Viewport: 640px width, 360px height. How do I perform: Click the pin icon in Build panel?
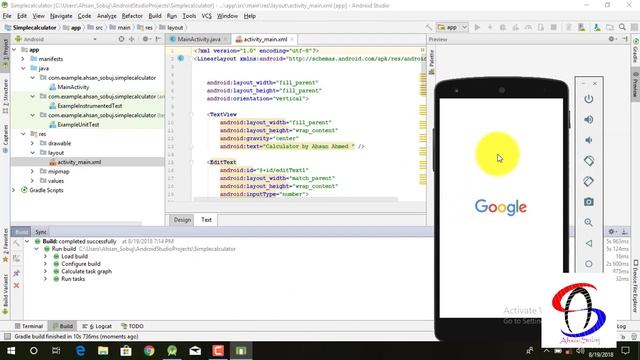[x=16, y=273]
